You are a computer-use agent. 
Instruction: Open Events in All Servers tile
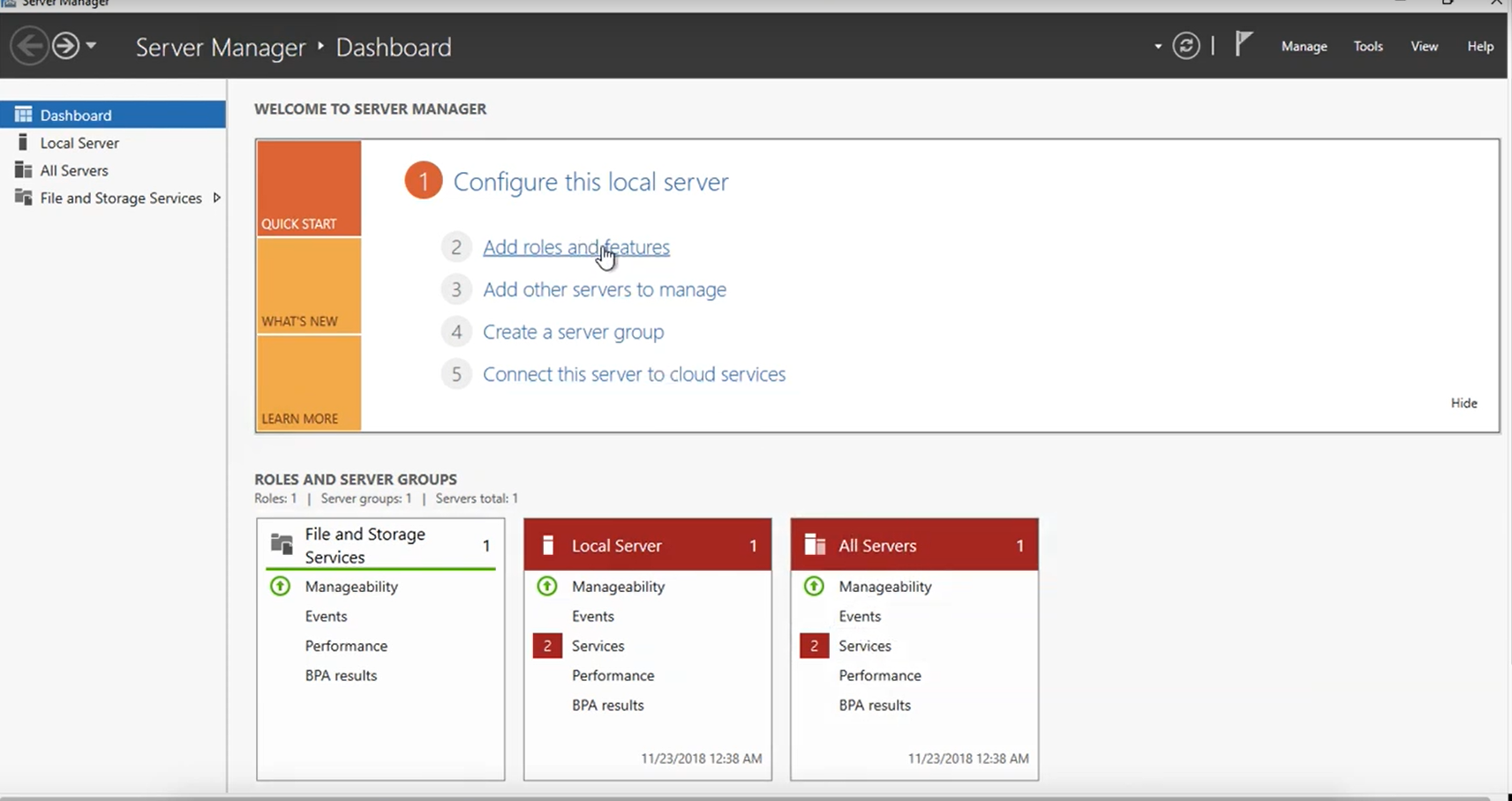click(860, 617)
